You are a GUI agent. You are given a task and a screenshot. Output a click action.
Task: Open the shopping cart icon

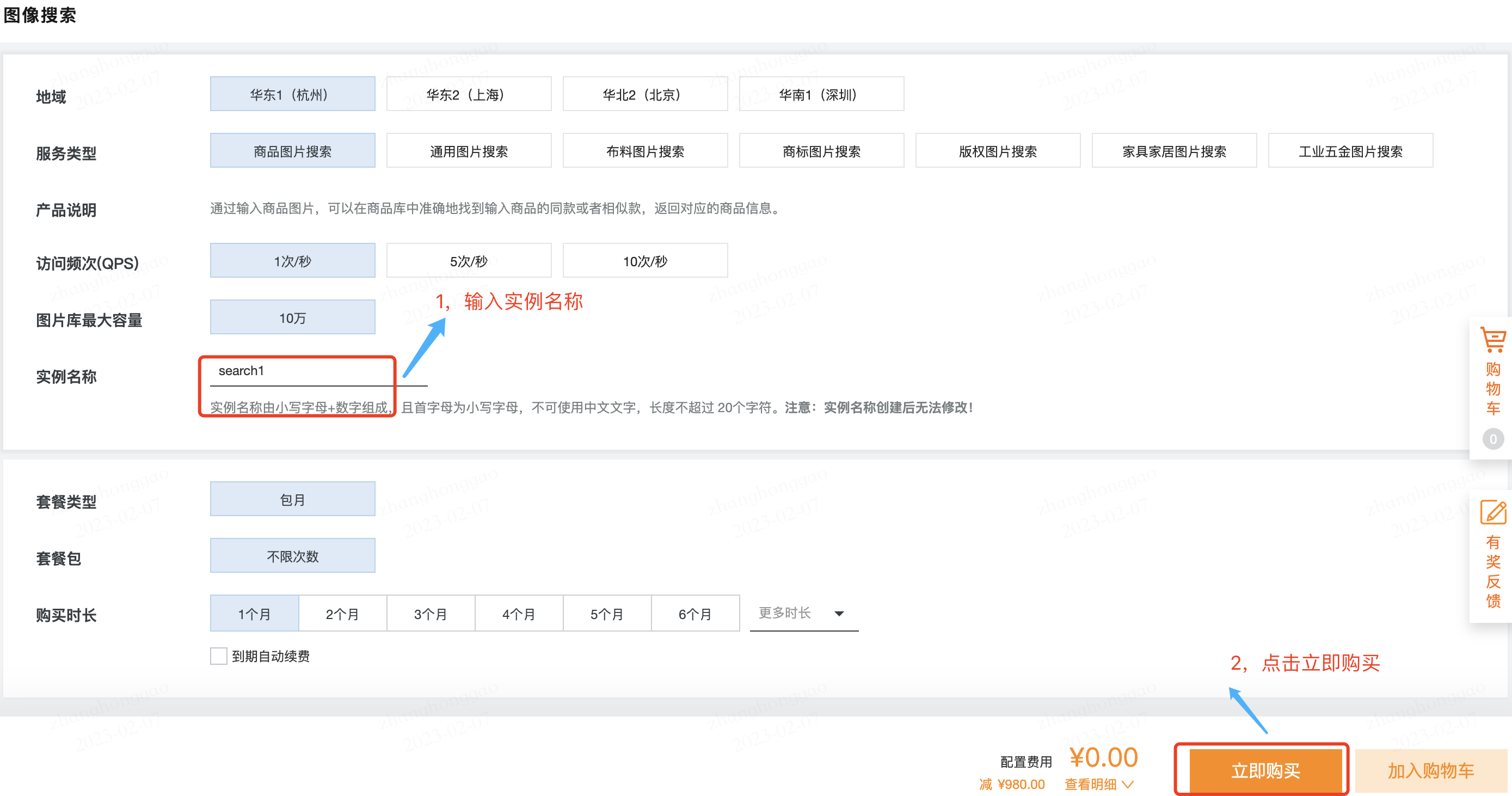coord(1492,340)
